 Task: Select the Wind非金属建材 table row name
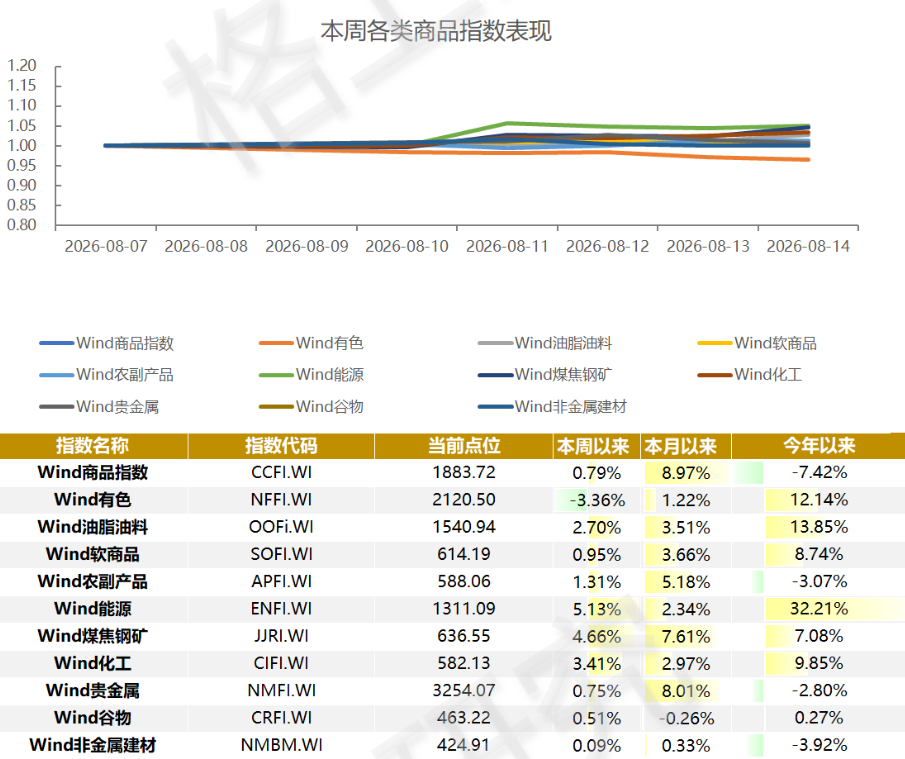tap(92, 745)
